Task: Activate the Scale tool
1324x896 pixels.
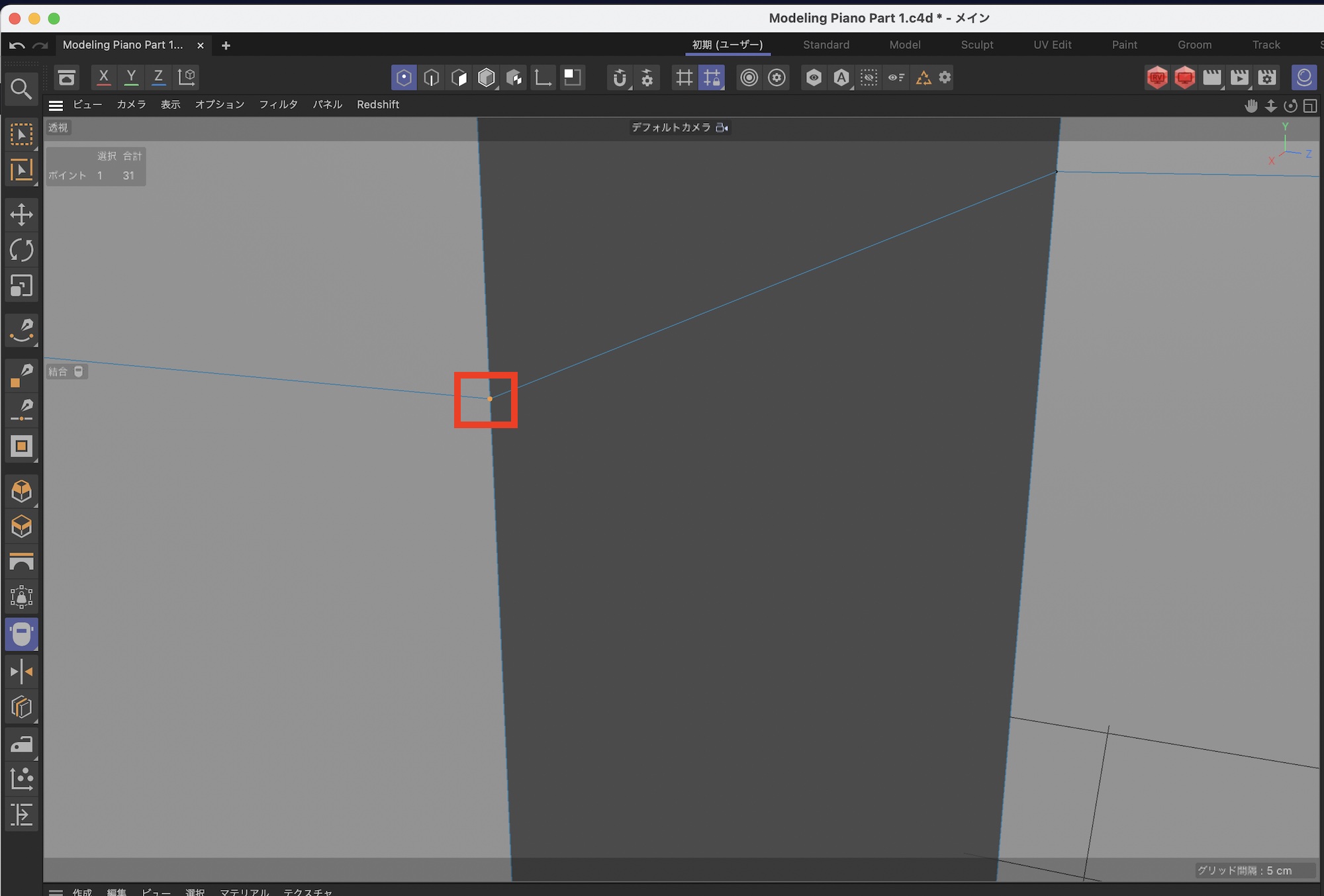Action: coord(21,286)
